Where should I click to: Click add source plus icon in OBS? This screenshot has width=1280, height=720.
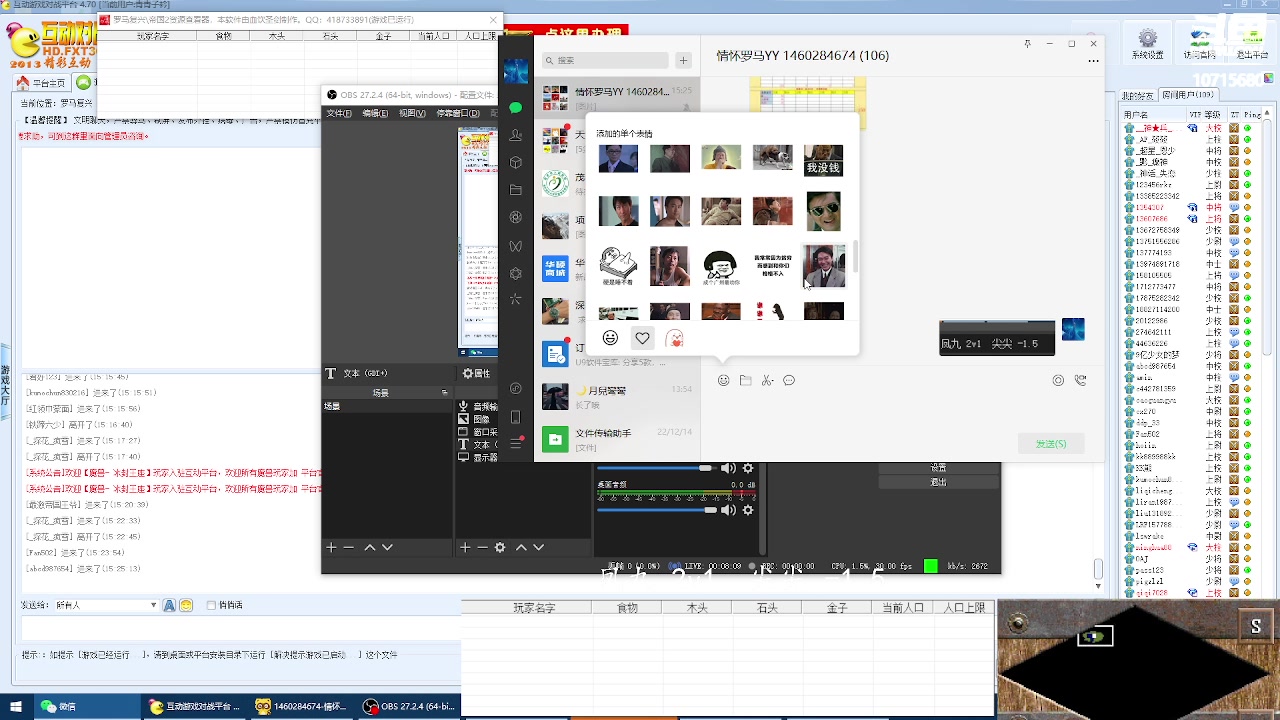[x=465, y=547]
